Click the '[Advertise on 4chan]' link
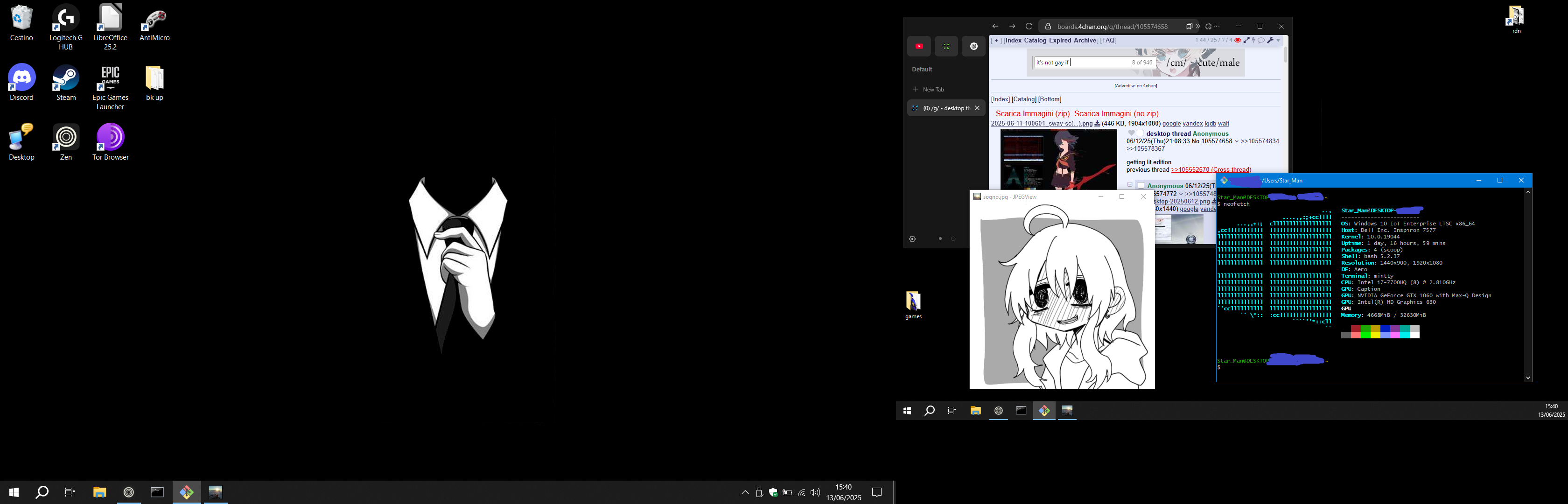Viewport: 1568px width, 504px height. [x=1136, y=86]
